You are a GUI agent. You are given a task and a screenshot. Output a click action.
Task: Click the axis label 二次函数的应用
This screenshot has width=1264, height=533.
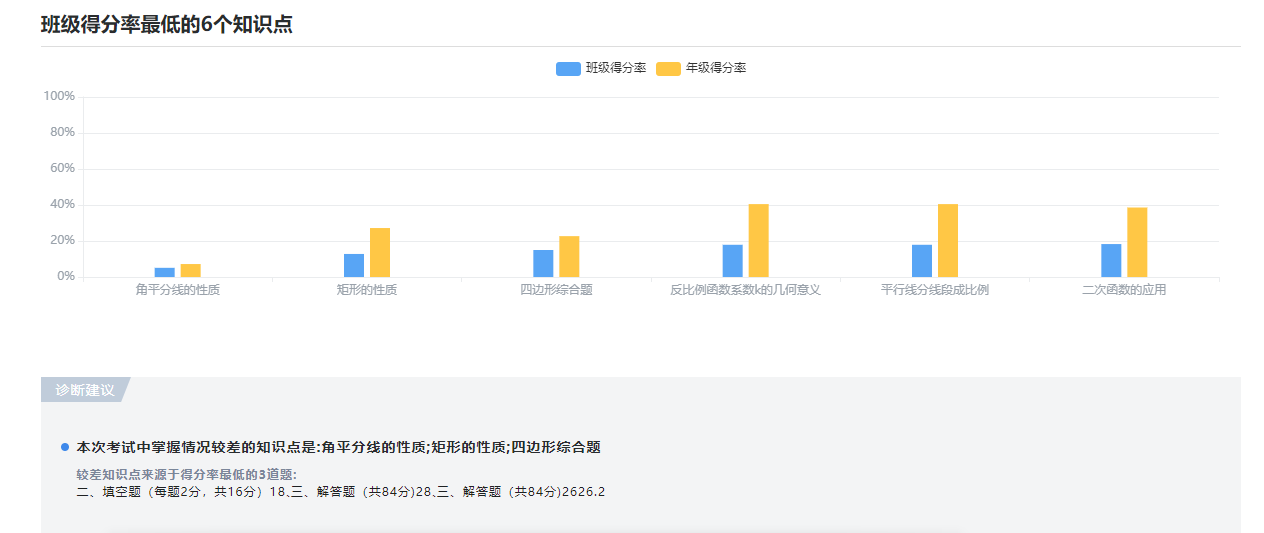(1124, 290)
